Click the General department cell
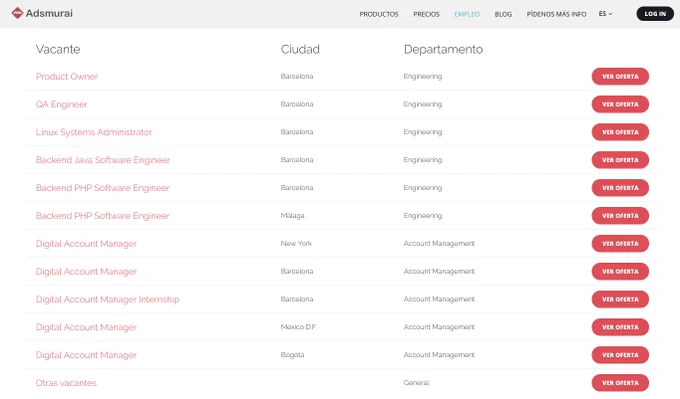 click(x=416, y=383)
